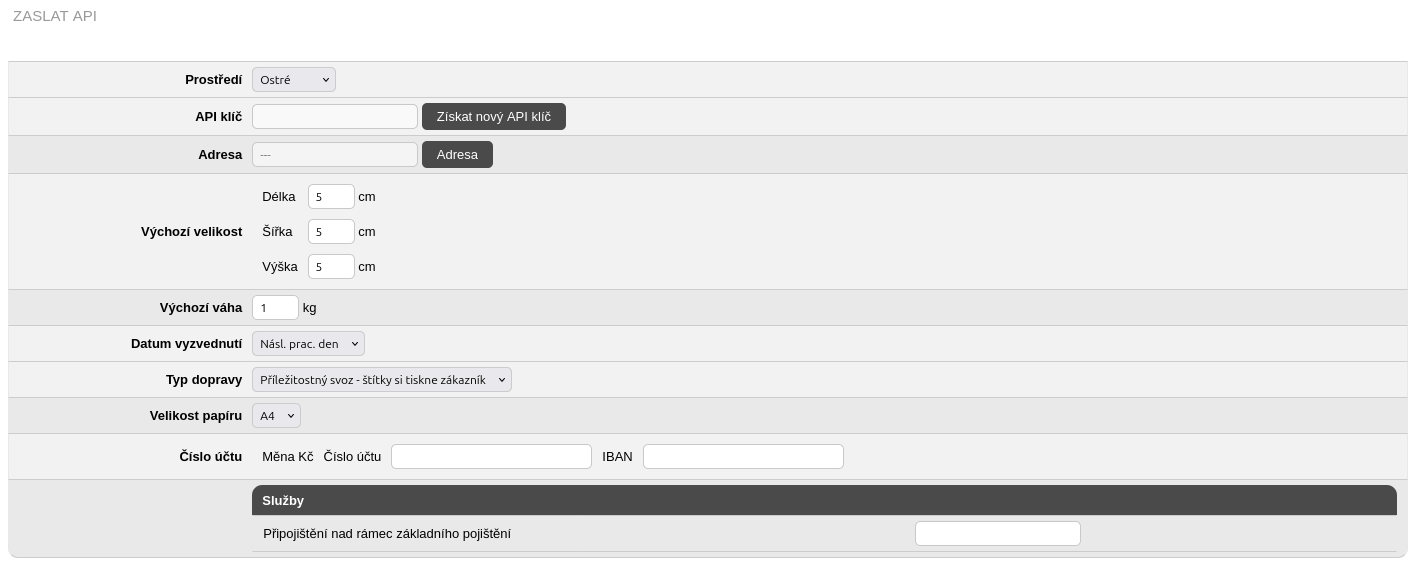The width and height of the screenshot is (1418, 571).
Task: Click the API klíč text field
Action: click(x=334, y=117)
